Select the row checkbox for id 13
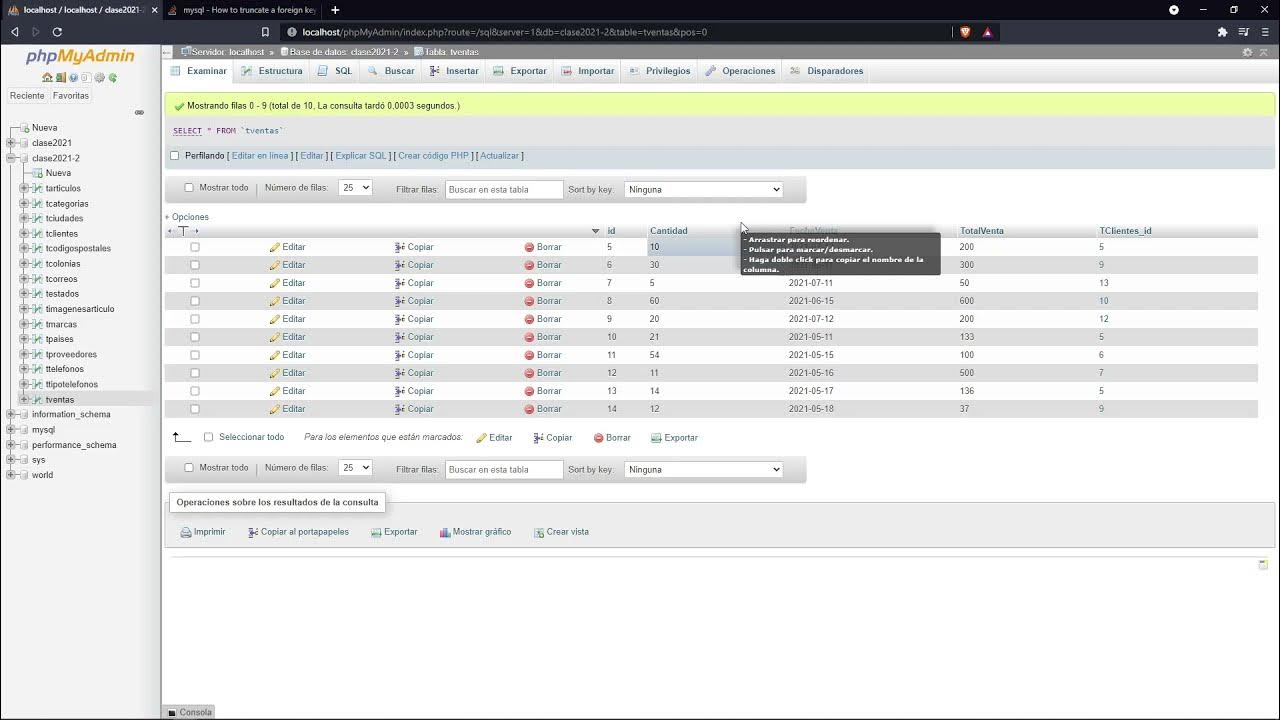The height and width of the screenshot is (720, 1280). pos(195,391)
